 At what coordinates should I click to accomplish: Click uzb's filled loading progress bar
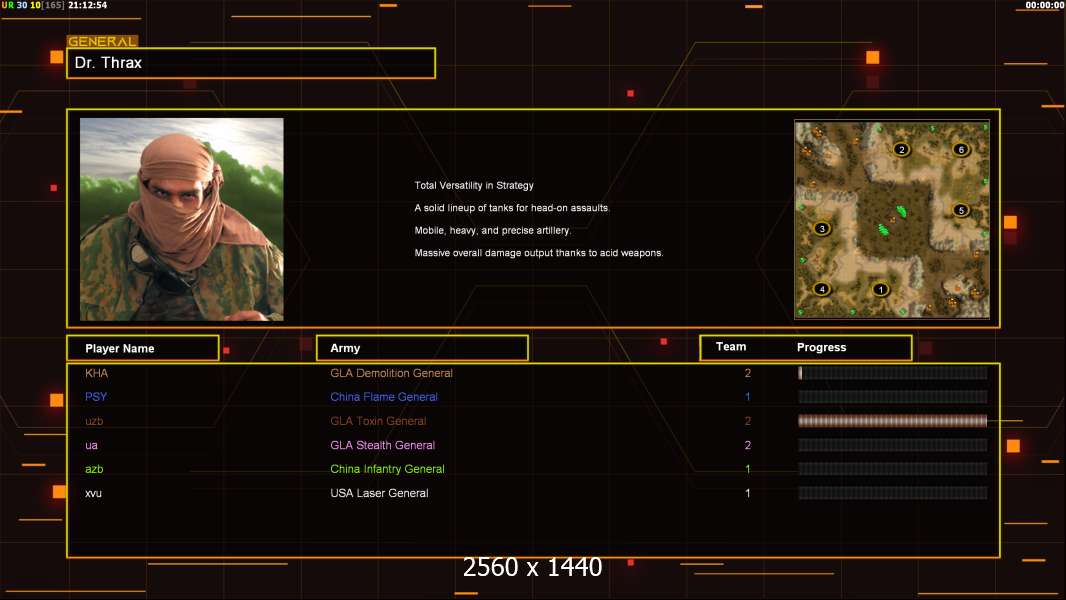892,421
